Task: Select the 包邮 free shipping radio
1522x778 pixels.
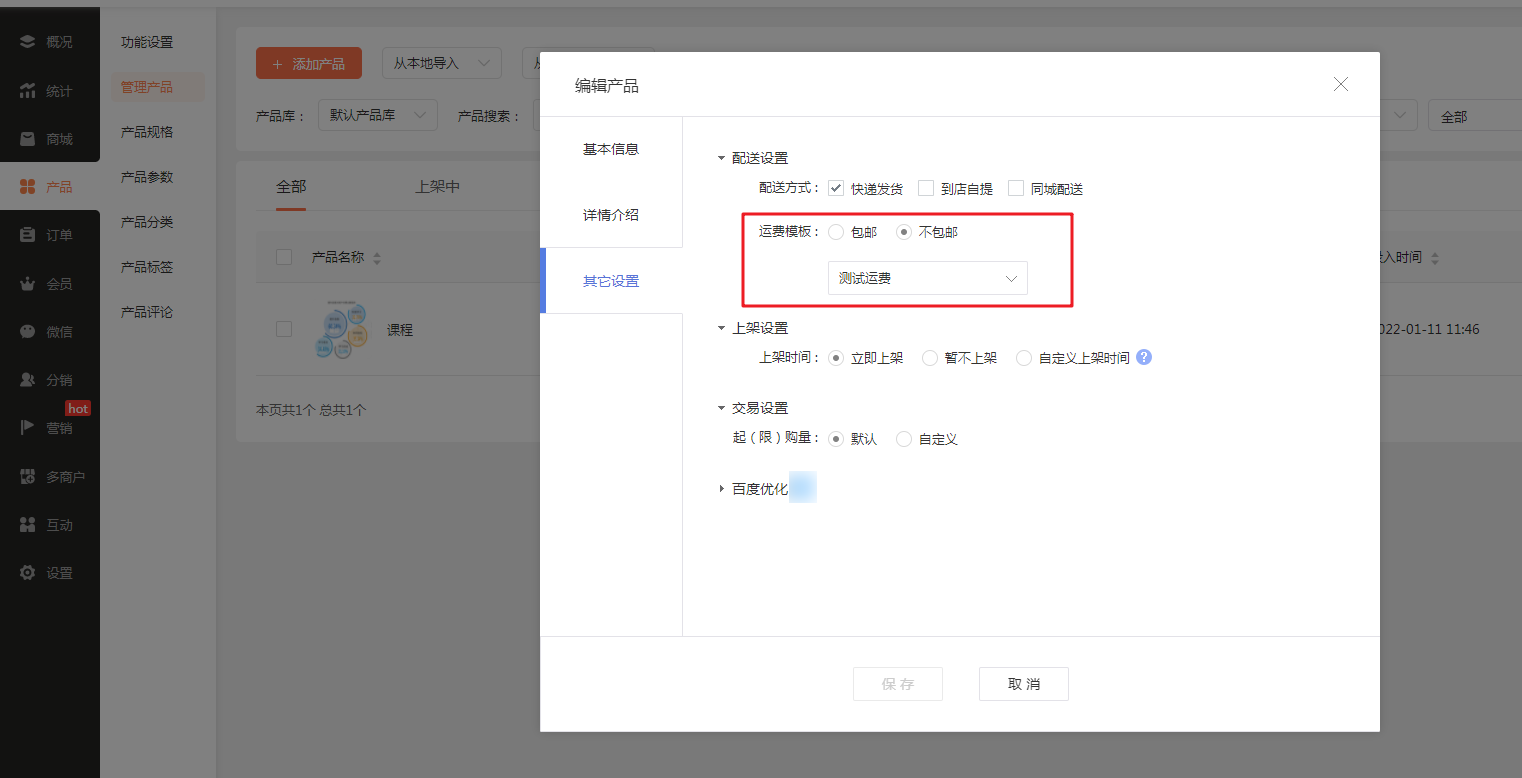Action: 836,232
